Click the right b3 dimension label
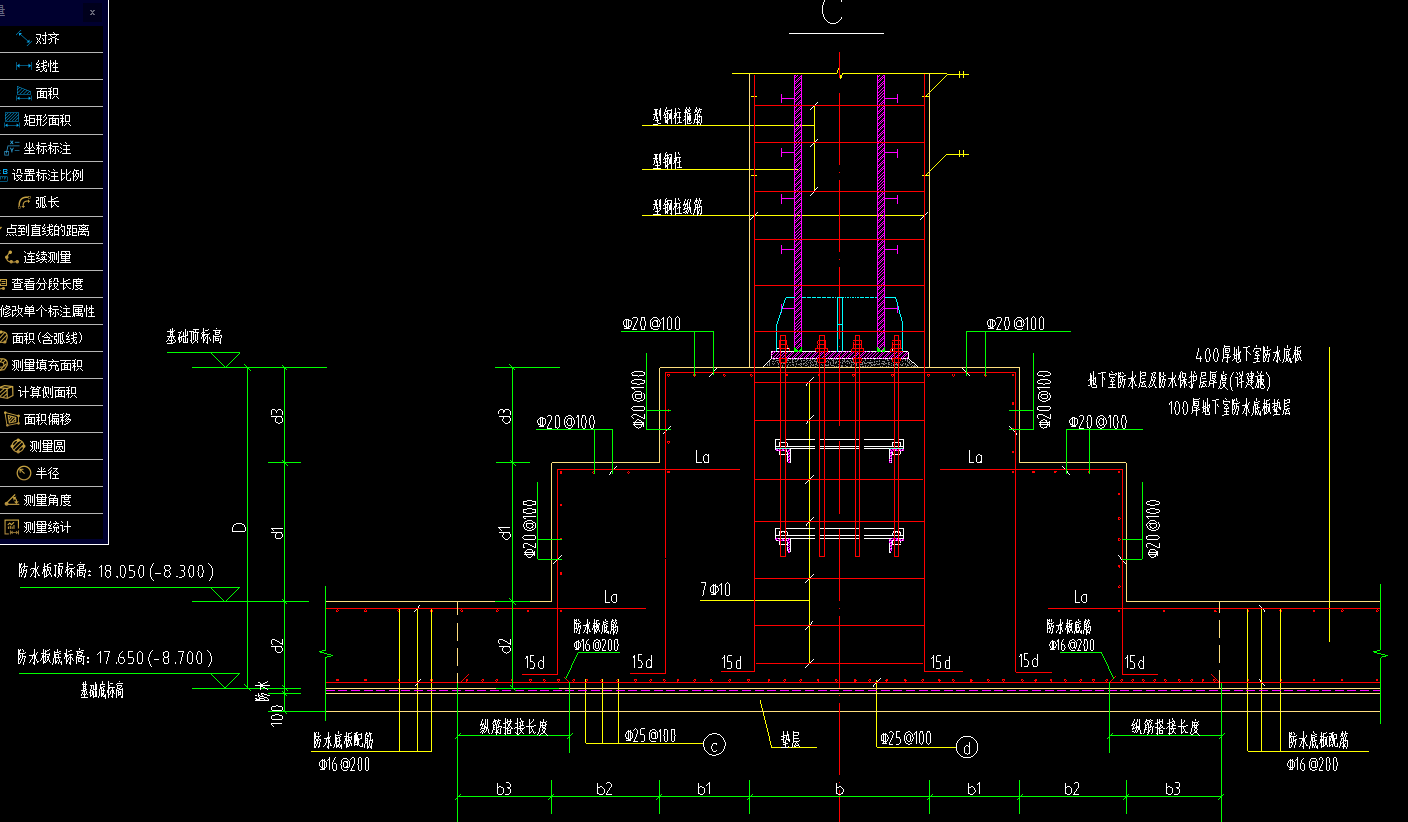Image resolution: width=1408 pixels, height=822 pixels. (1173, 789)
